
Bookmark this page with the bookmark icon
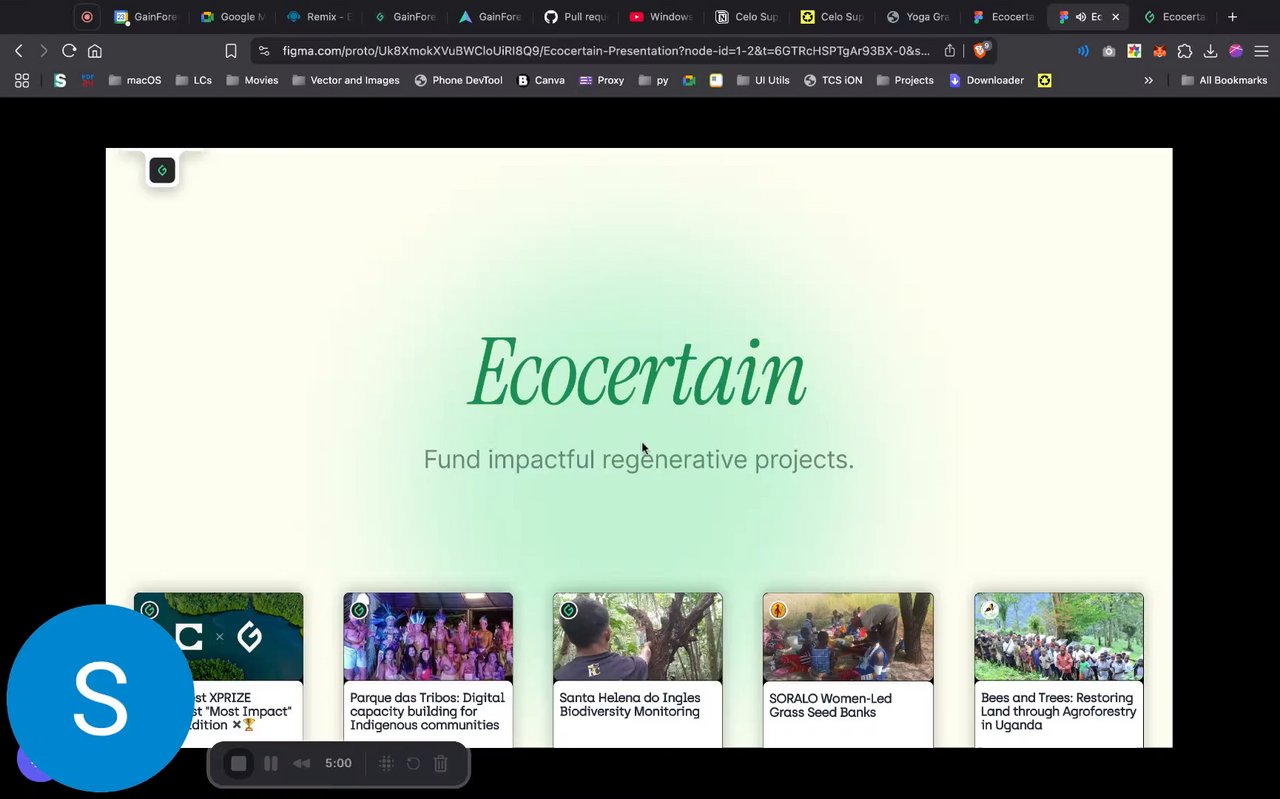231,51
